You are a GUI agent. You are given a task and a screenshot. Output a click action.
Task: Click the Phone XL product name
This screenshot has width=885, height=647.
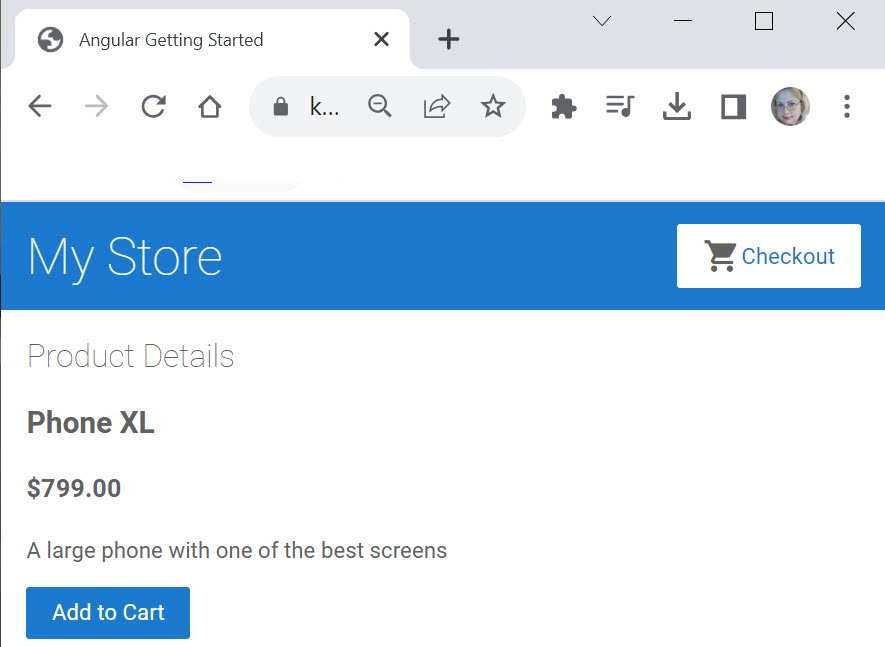(x=90, y=422)
